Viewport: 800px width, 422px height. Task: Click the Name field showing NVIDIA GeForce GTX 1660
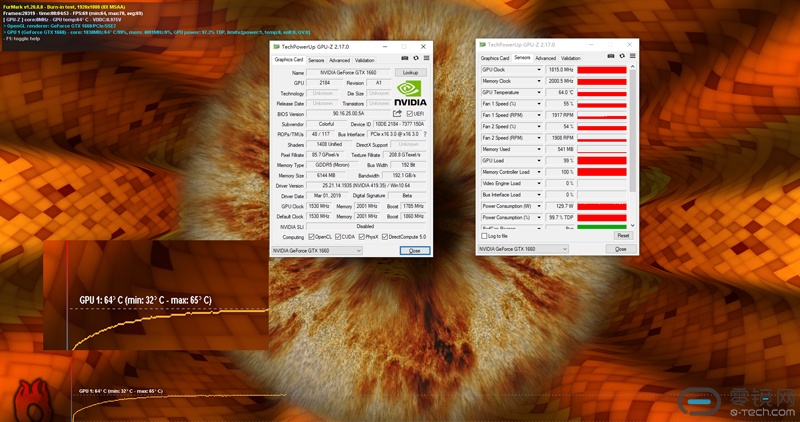click(348, 73)
